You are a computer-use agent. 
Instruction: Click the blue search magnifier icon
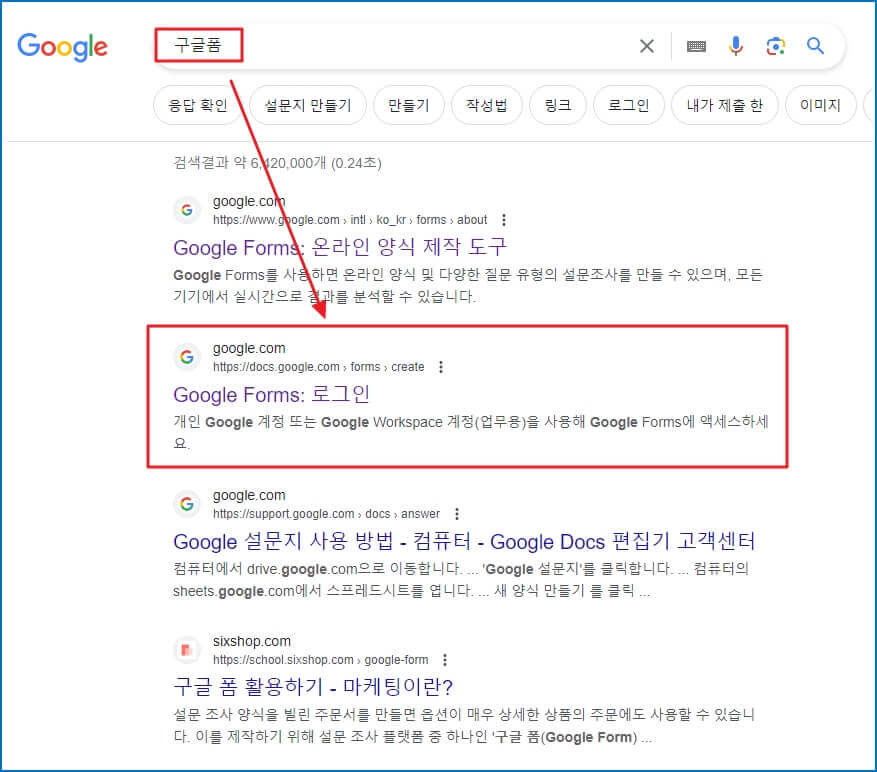click(x=815, y=45)
